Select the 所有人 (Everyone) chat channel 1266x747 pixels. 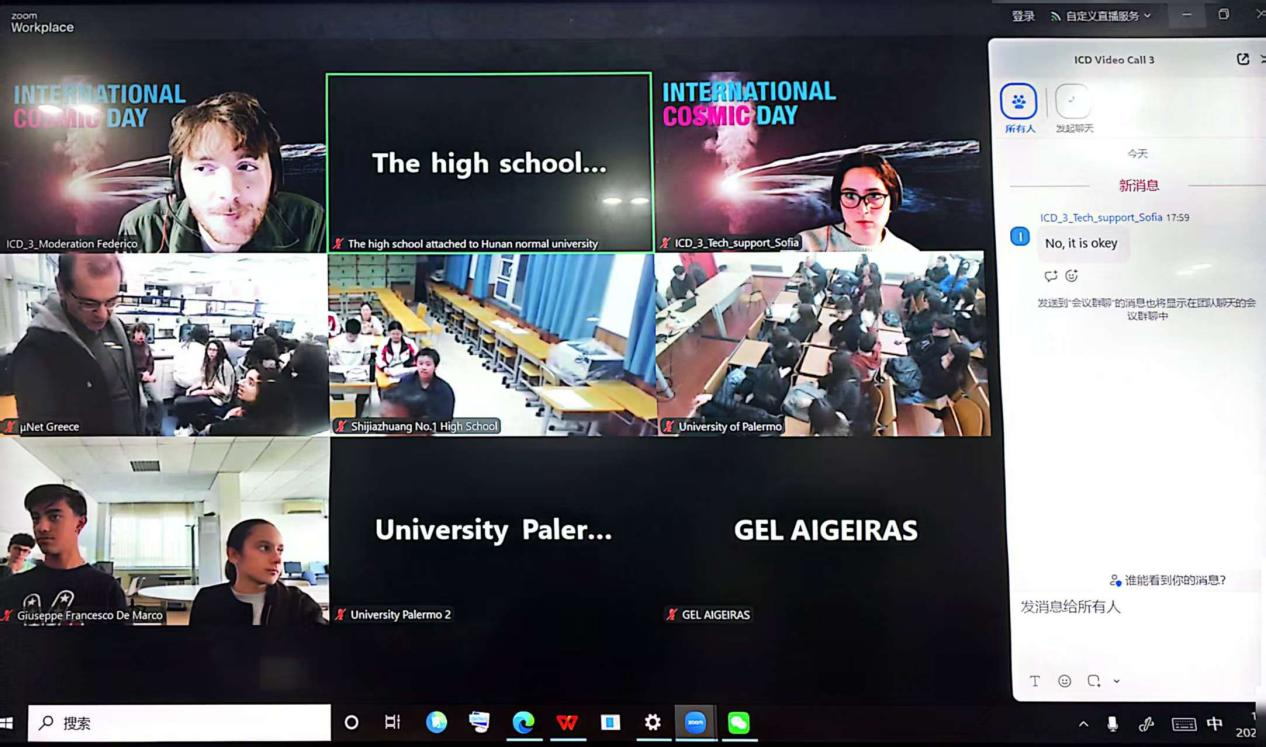pos(1019,103)
